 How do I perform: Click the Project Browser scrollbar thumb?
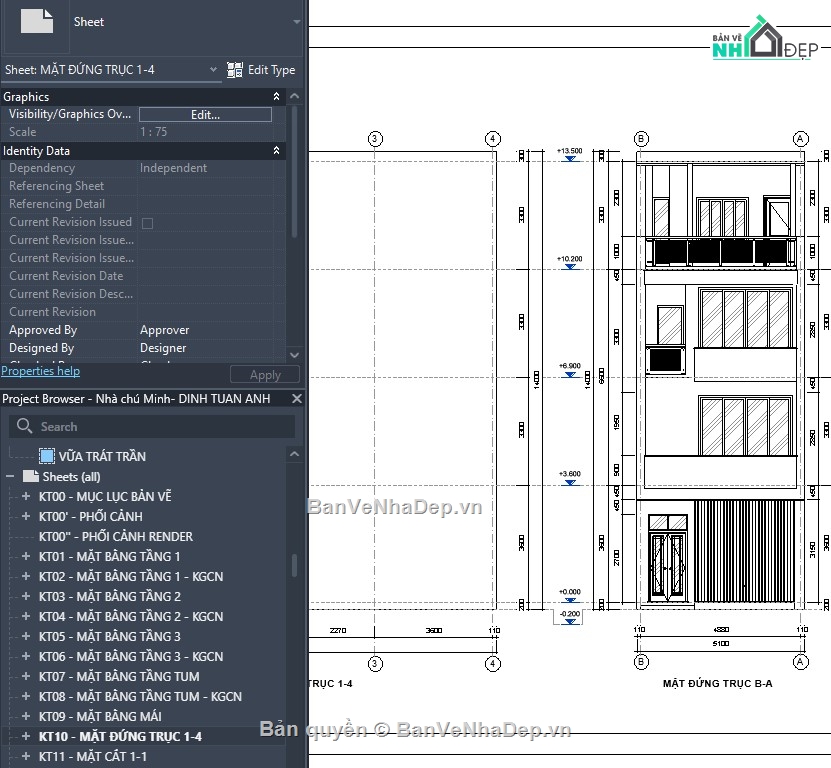(295, 565)
